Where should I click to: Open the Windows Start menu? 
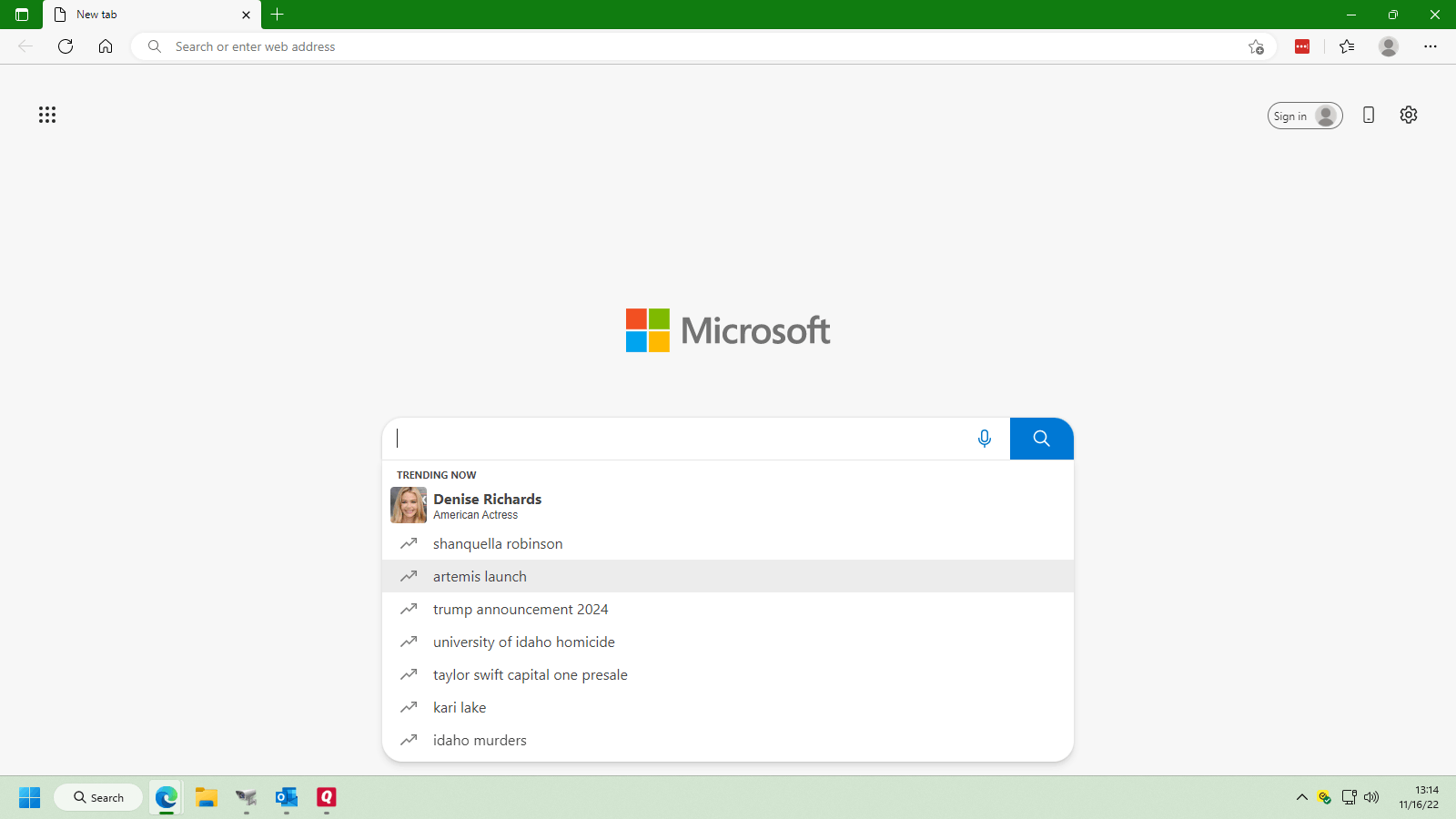click(29, 797)
